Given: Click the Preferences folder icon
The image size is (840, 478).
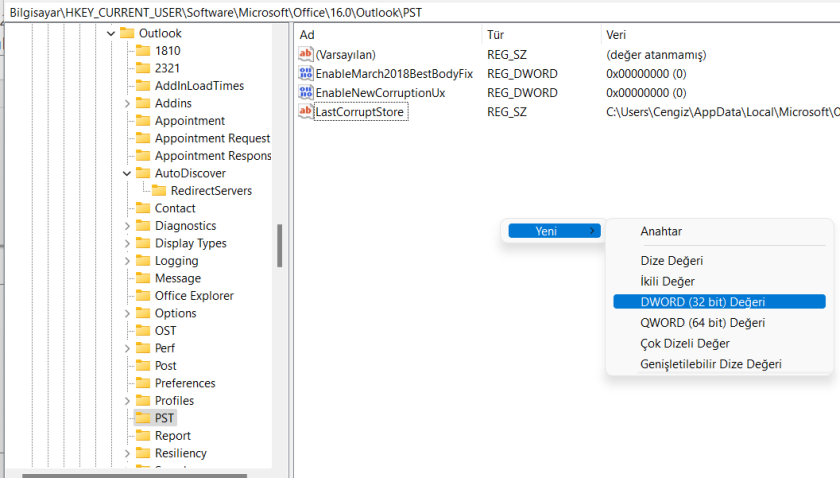Looking at the screenshot, I should pos(143,383).
